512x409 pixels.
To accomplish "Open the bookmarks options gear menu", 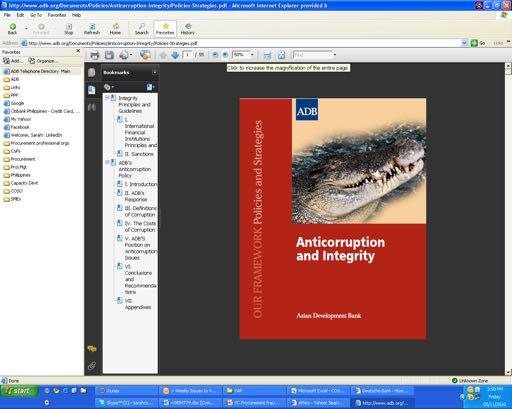I will [x=108, y=87].
